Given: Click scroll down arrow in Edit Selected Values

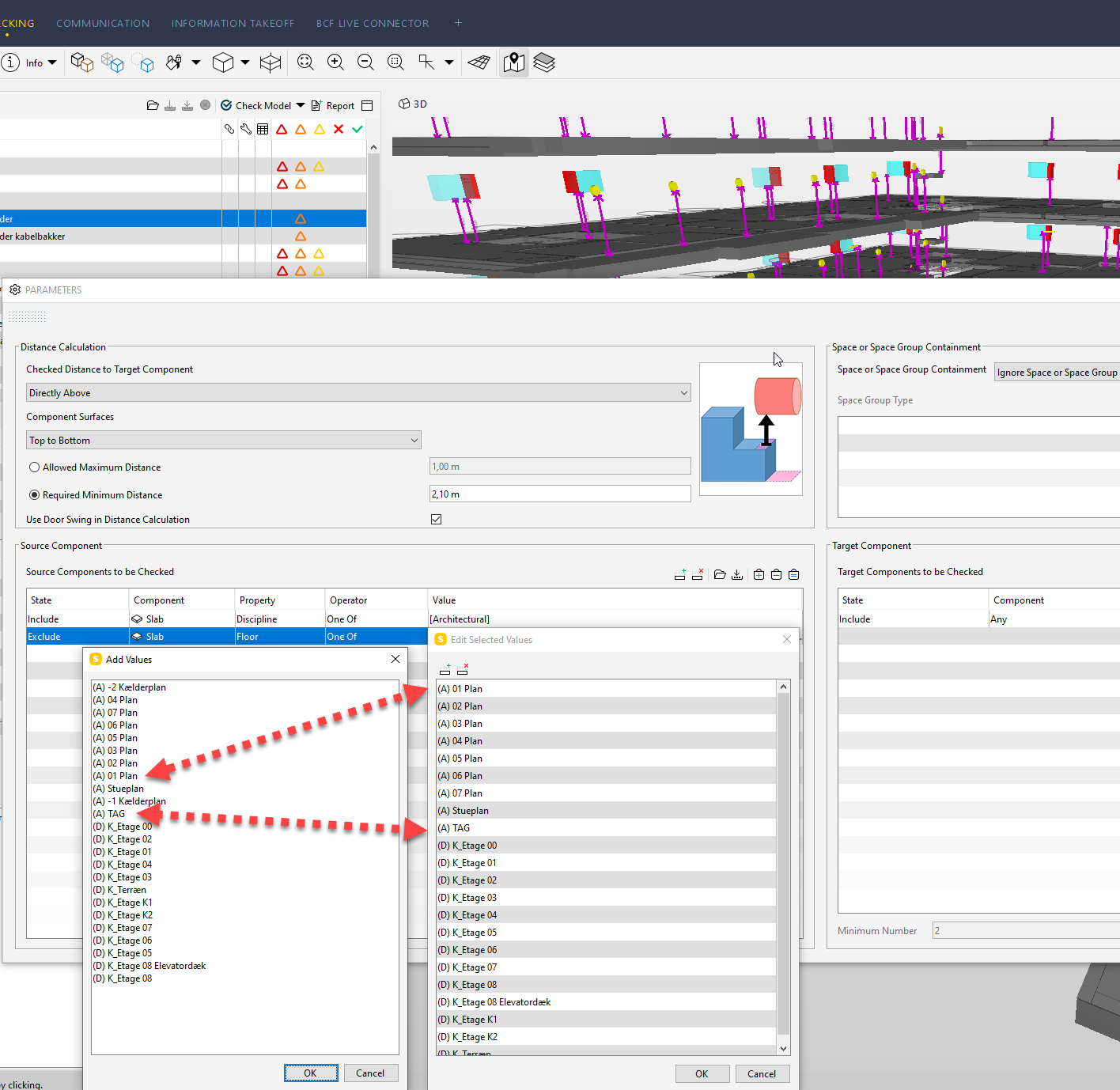Looking at the screenshot, I should (x=784, y=1049).
